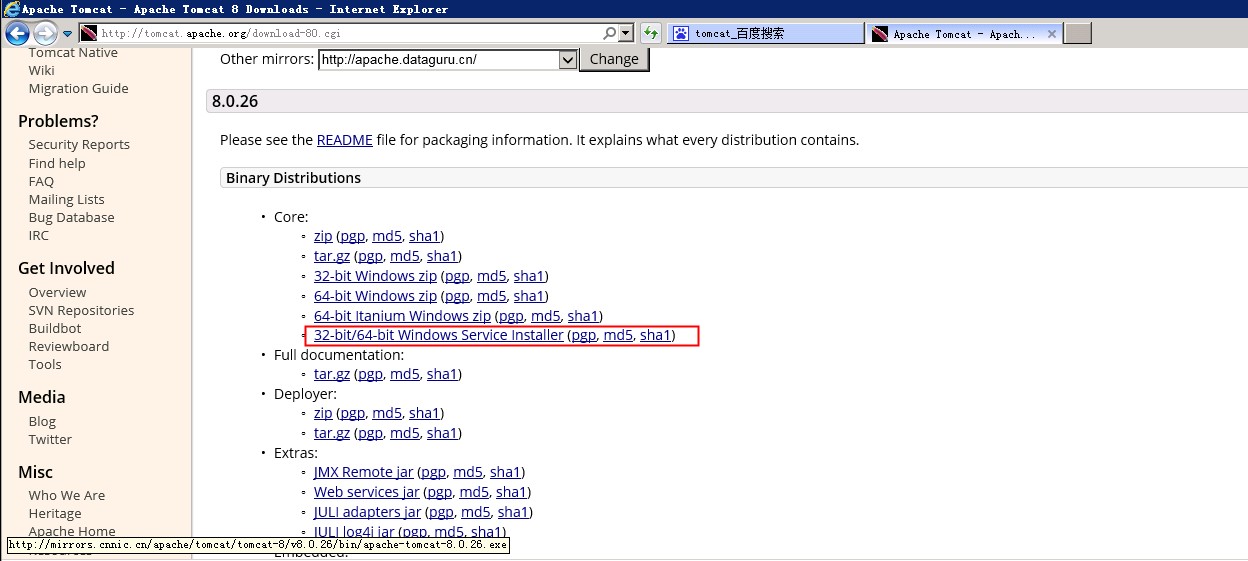Image resolution: width=1248 pixels, height=561 pixels.
Task: Click the browser Back arrow button
Action: (17, 34)
